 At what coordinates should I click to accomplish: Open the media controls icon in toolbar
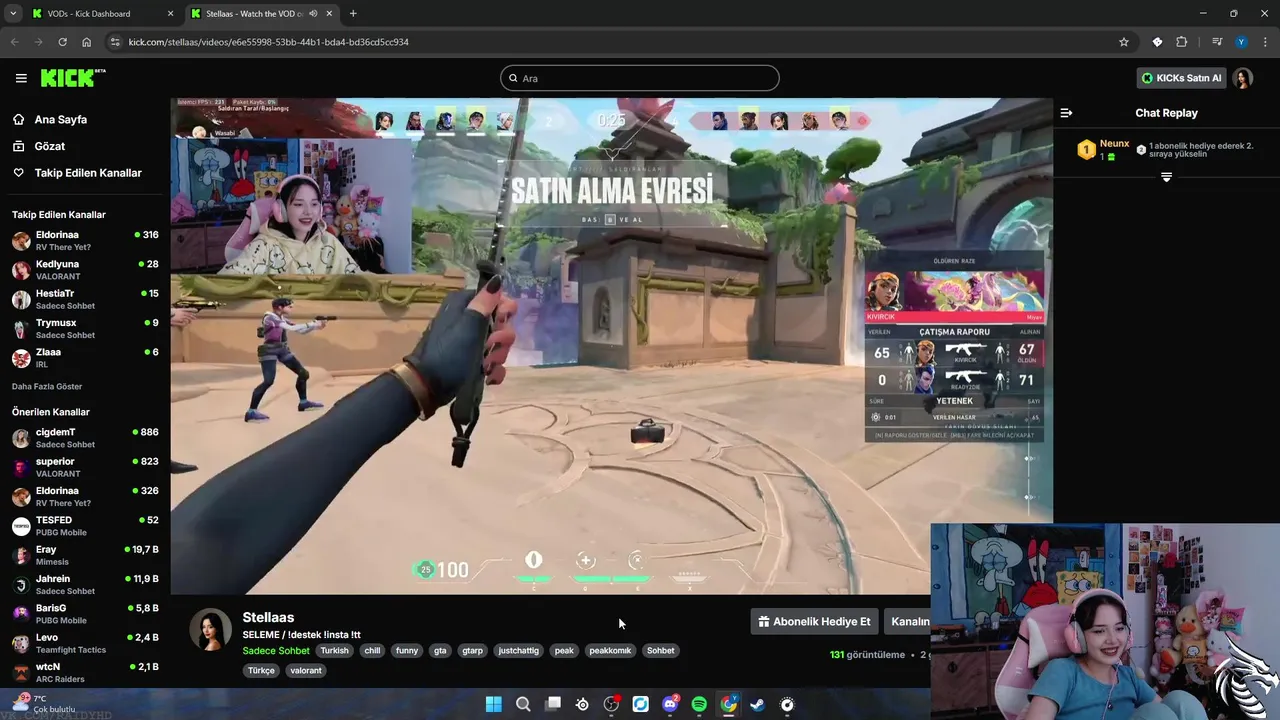point(1217,42)
